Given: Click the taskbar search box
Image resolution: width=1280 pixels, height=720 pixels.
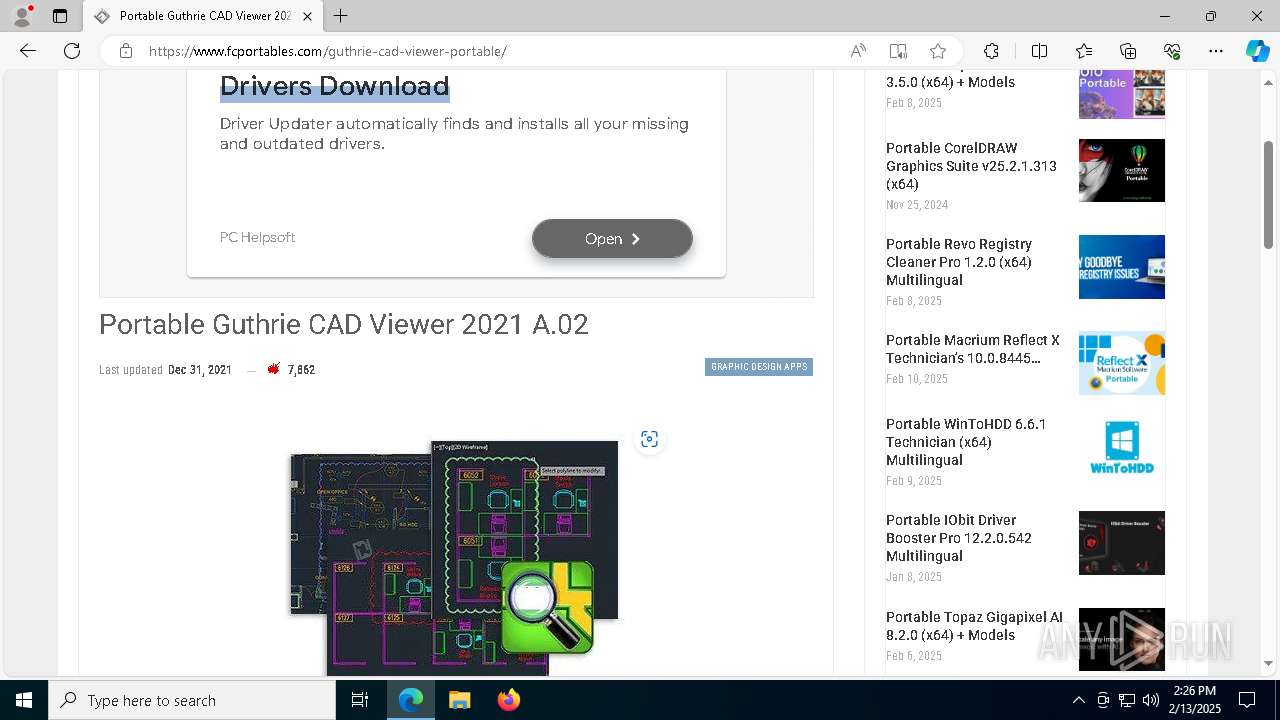Looking at the screenshot, I should (x=192, y=700).
